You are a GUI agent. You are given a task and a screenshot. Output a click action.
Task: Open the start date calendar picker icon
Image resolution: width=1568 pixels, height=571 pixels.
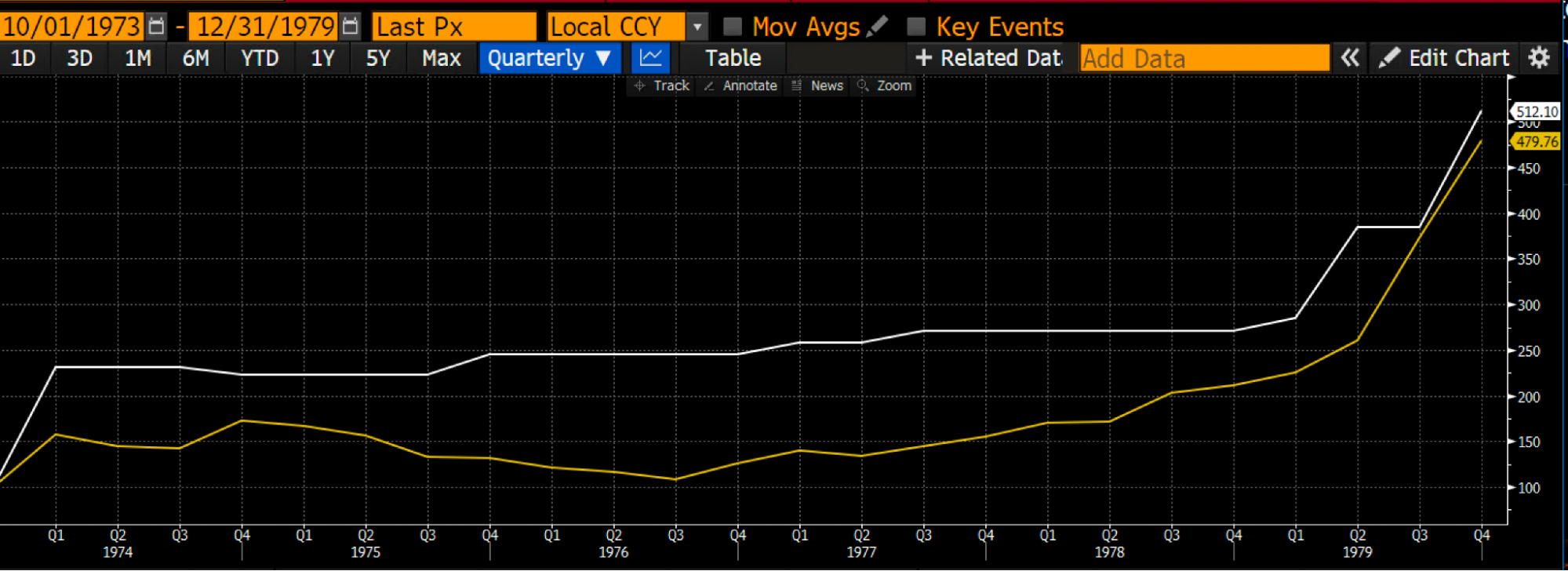coord(157,27)
